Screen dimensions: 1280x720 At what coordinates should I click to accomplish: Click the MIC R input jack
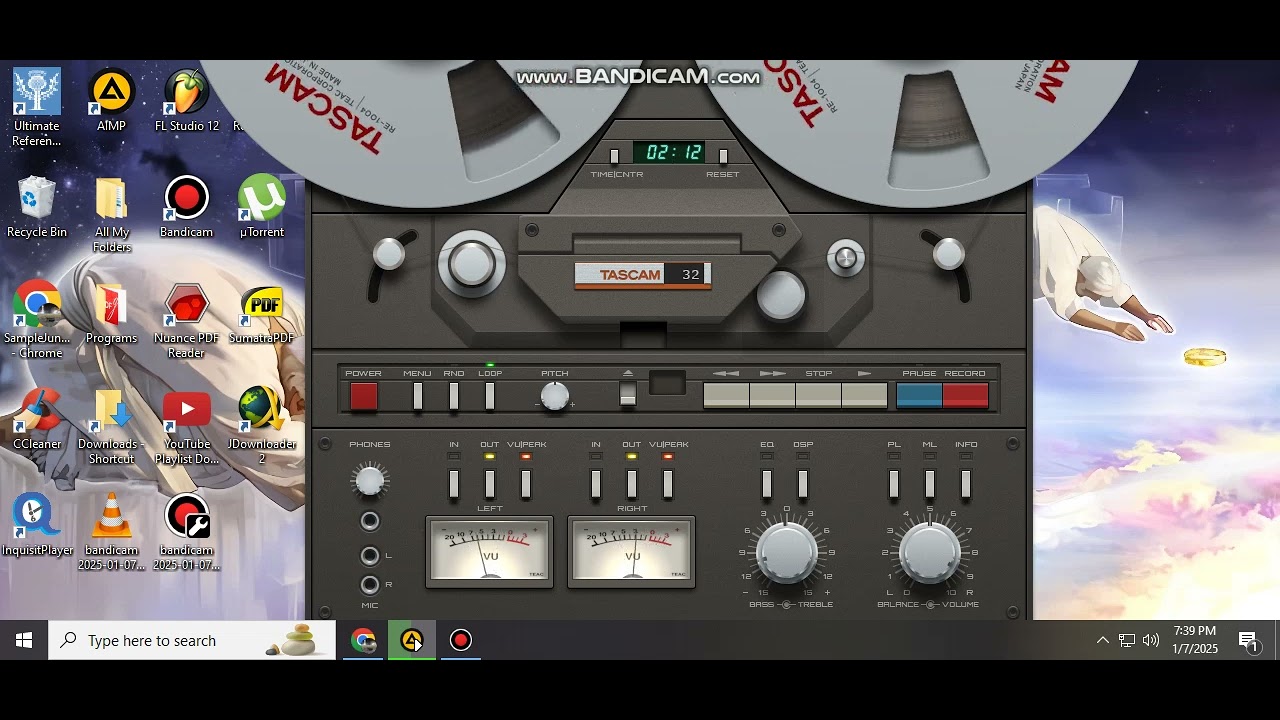(370, 585)
